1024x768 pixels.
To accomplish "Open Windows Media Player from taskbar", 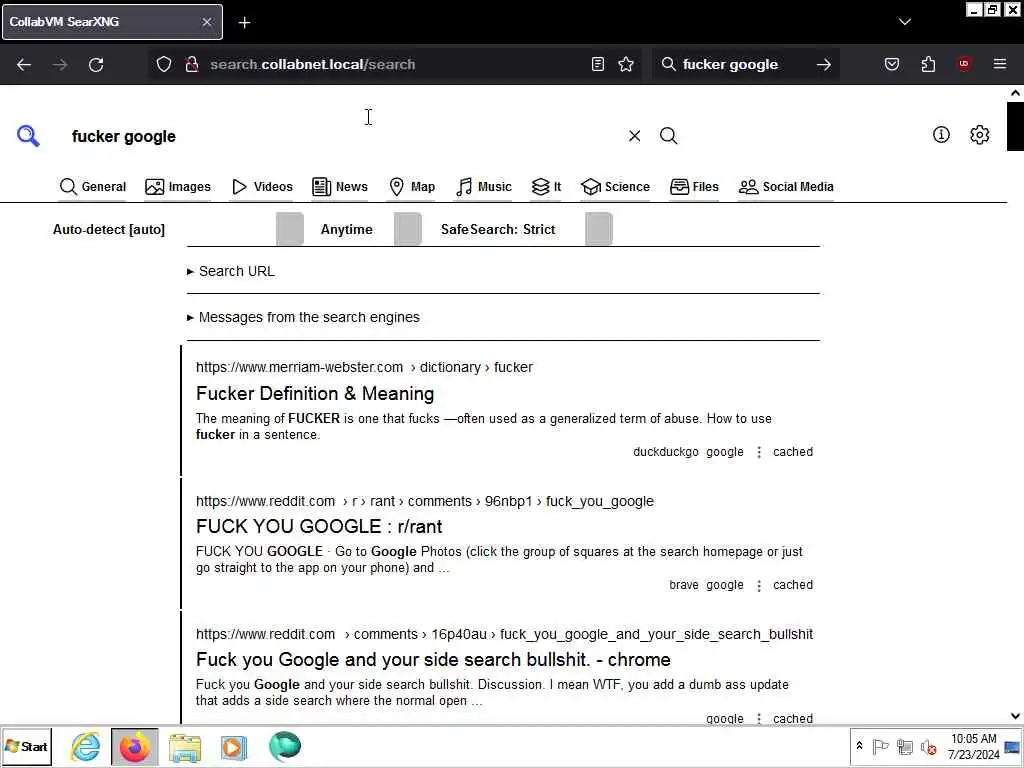I will pyautogui.click(x=234, y=747).
